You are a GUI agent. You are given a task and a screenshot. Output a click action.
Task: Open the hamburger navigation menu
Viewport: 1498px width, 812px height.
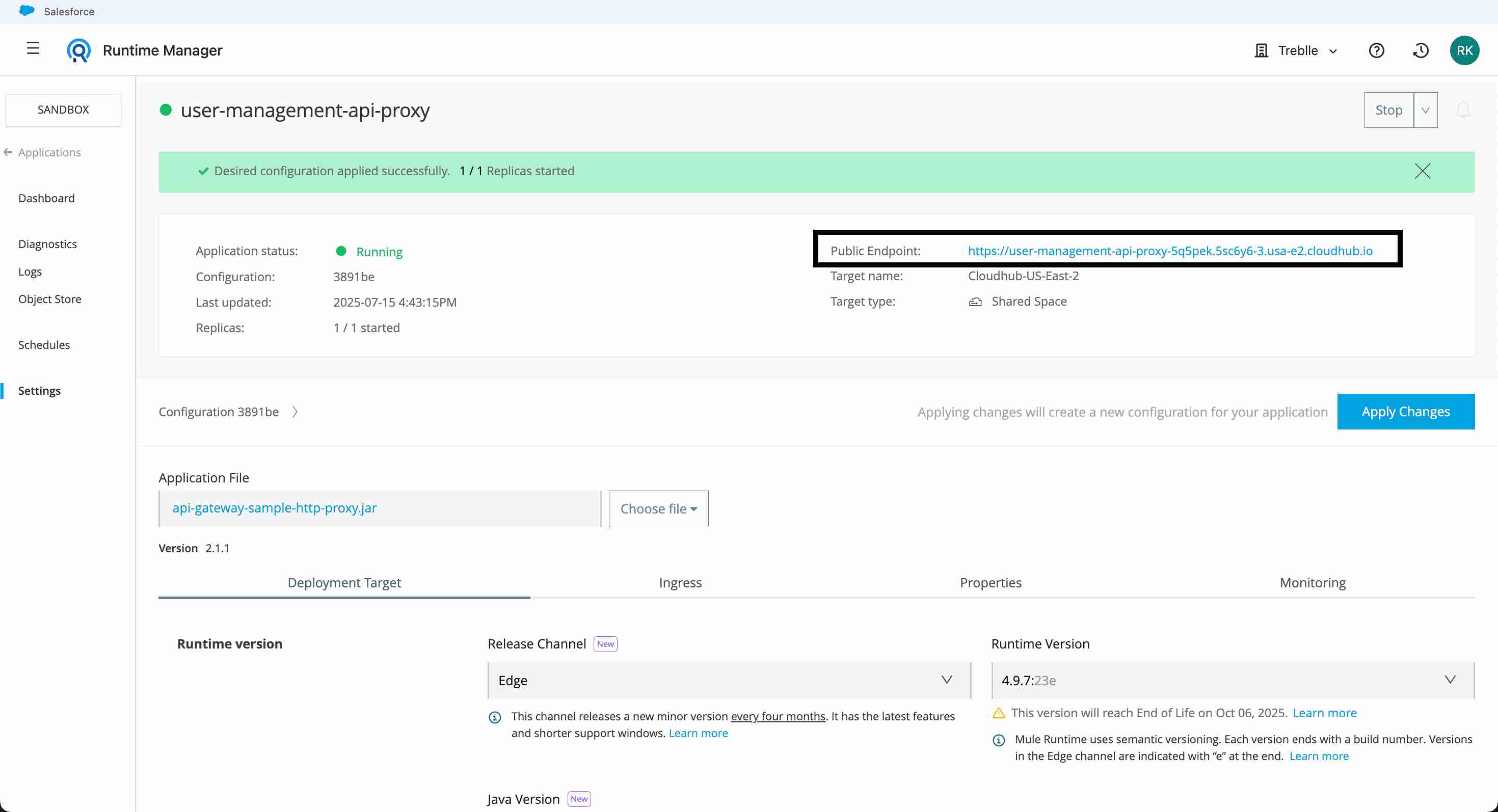coord(33,49)
